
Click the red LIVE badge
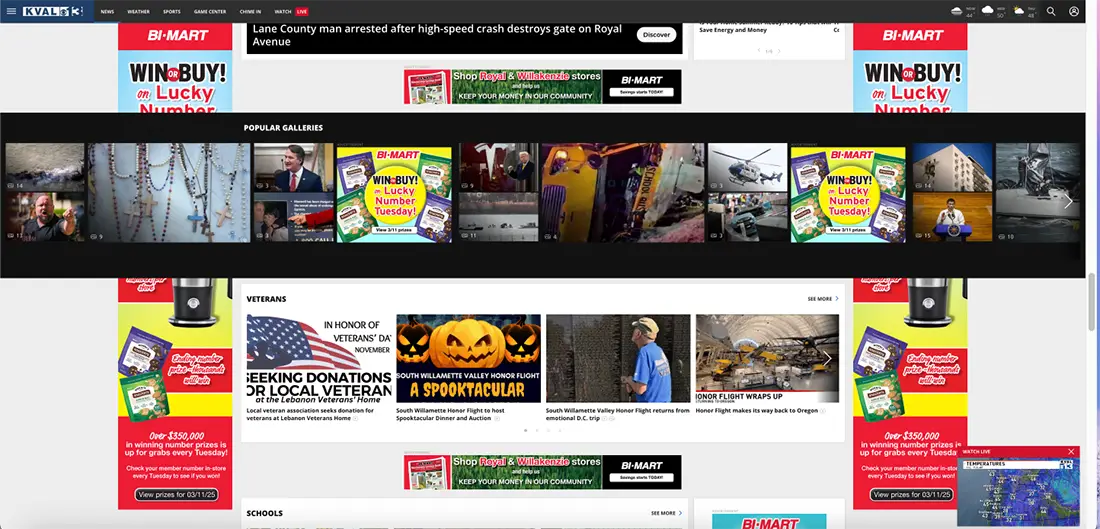pos(302,11)
